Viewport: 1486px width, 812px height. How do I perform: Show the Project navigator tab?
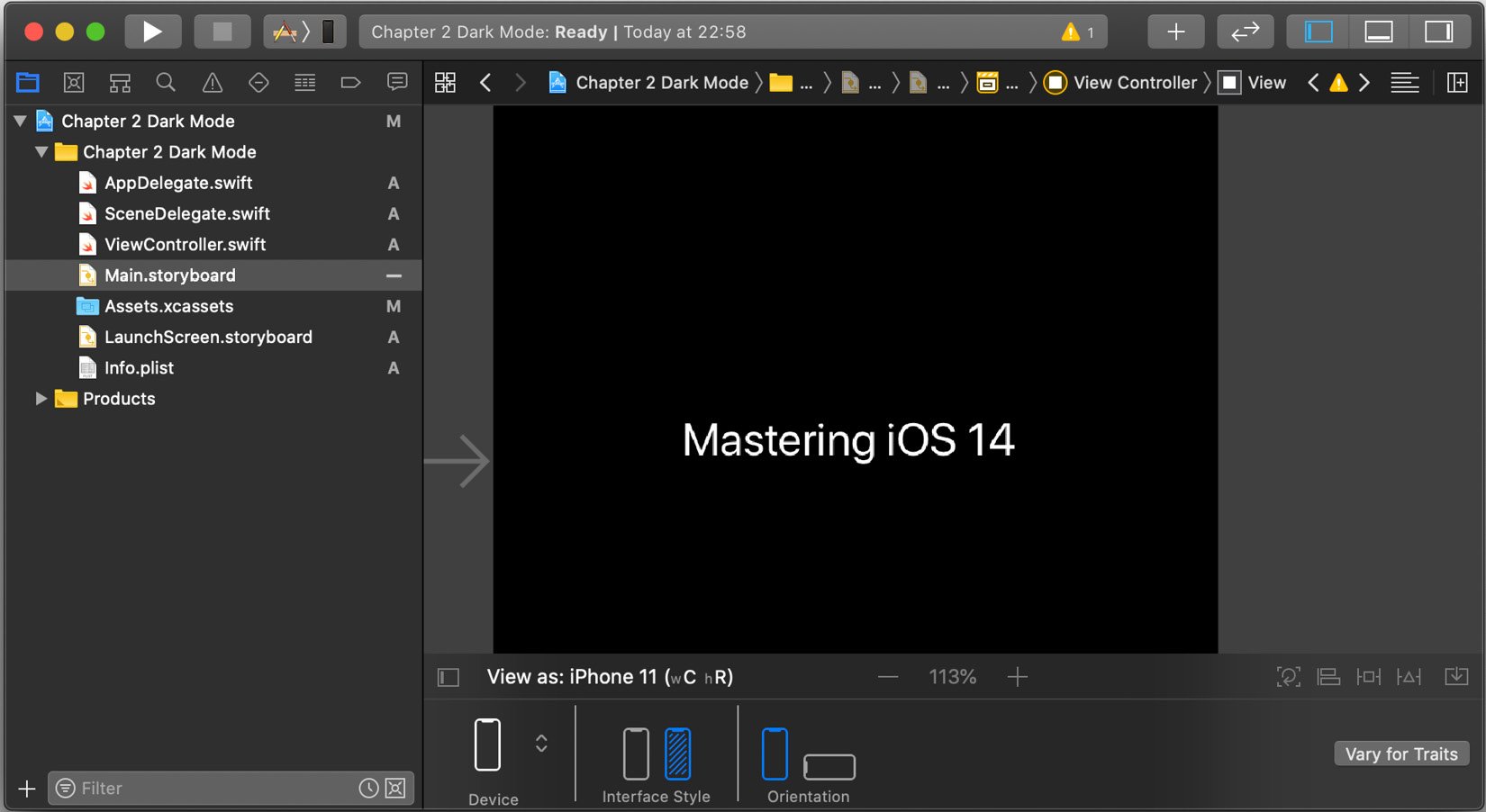[x=28, y=83]
